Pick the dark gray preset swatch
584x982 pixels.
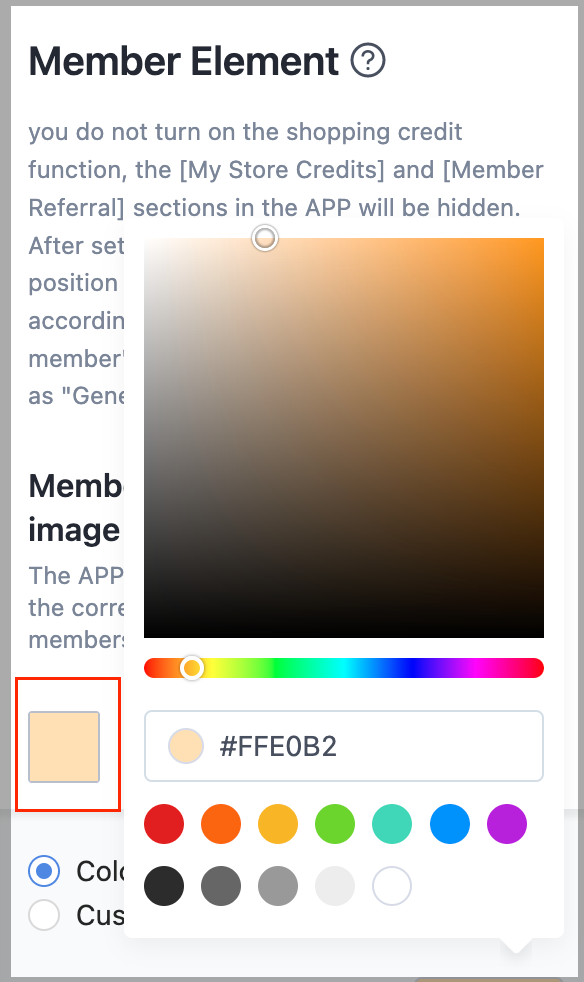(x=221, y=886)
